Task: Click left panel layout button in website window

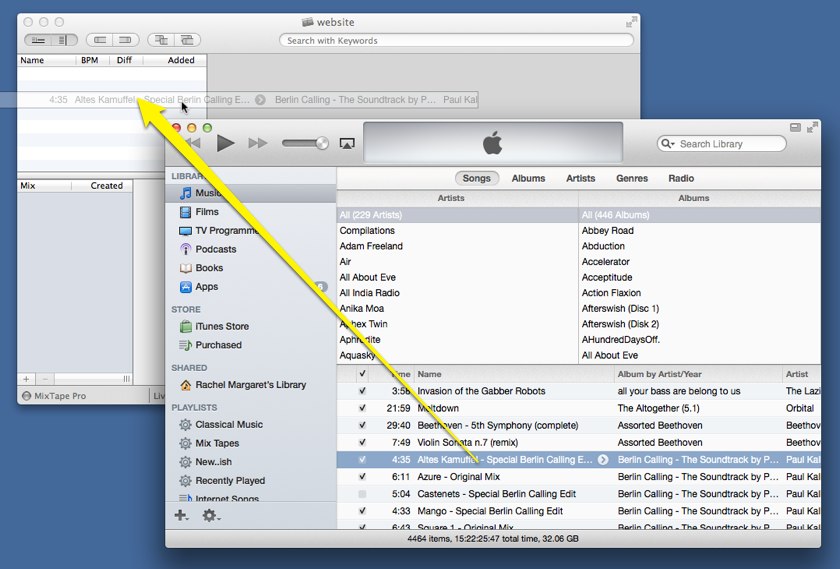Action: 100,40
